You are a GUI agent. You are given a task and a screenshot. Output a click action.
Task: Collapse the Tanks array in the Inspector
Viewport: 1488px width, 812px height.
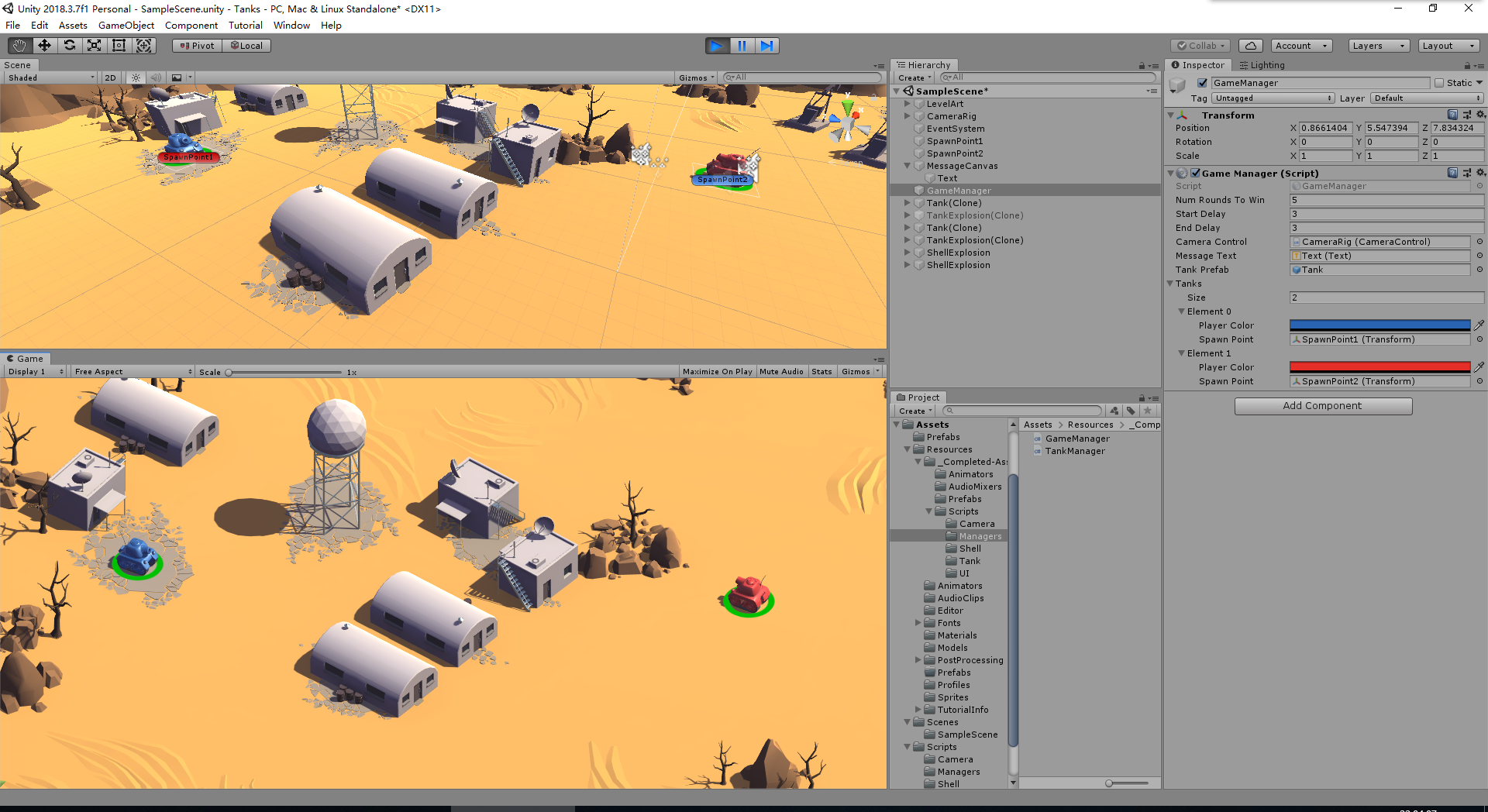click(1172, 284)
